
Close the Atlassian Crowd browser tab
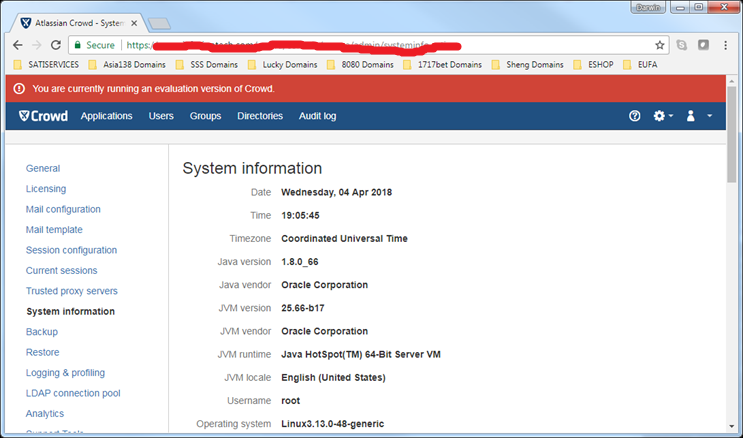pyautogui.click(x=134, y=23)
